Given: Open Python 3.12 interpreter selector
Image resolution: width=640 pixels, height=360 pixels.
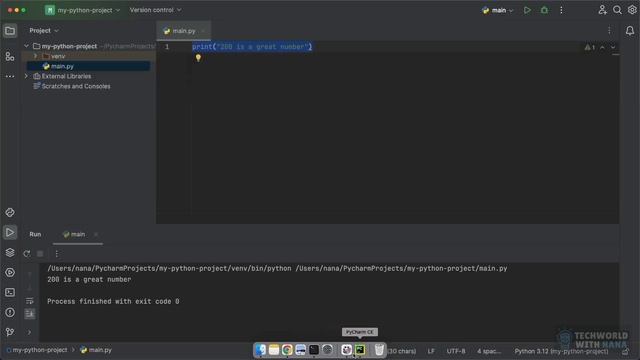Looking at the screenshot, I should tap(561, 351).
